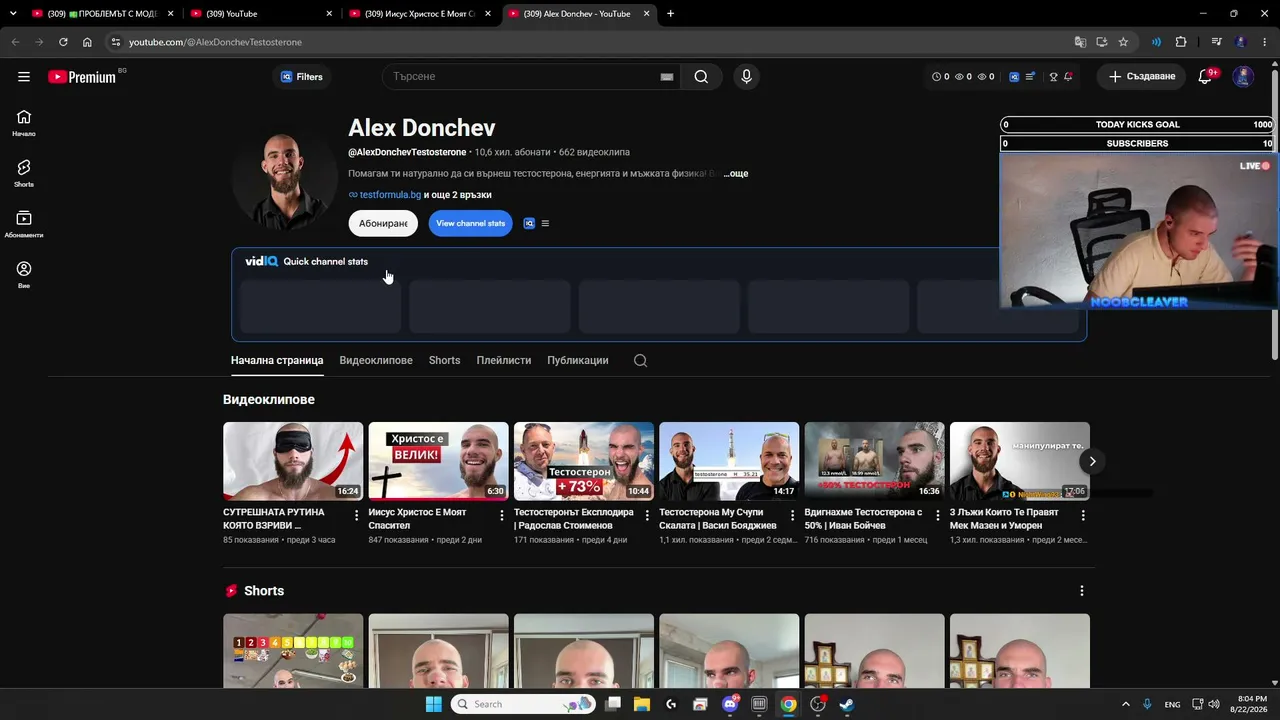Click the Windows taskbar Search box
The width and height of the screenshot is (1280, 720).
pyautogui.click(x=523, y=704)
